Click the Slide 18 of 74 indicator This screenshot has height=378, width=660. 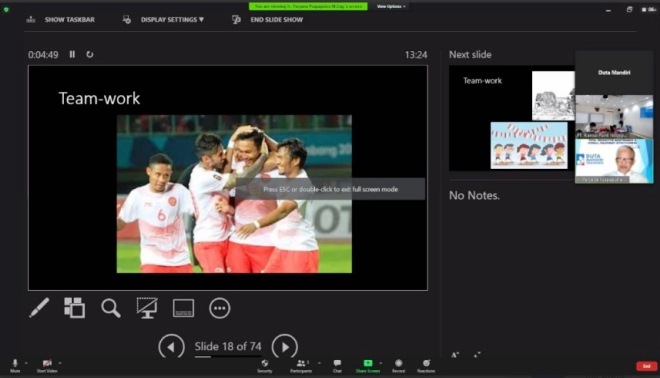click(x=228, y=346)
